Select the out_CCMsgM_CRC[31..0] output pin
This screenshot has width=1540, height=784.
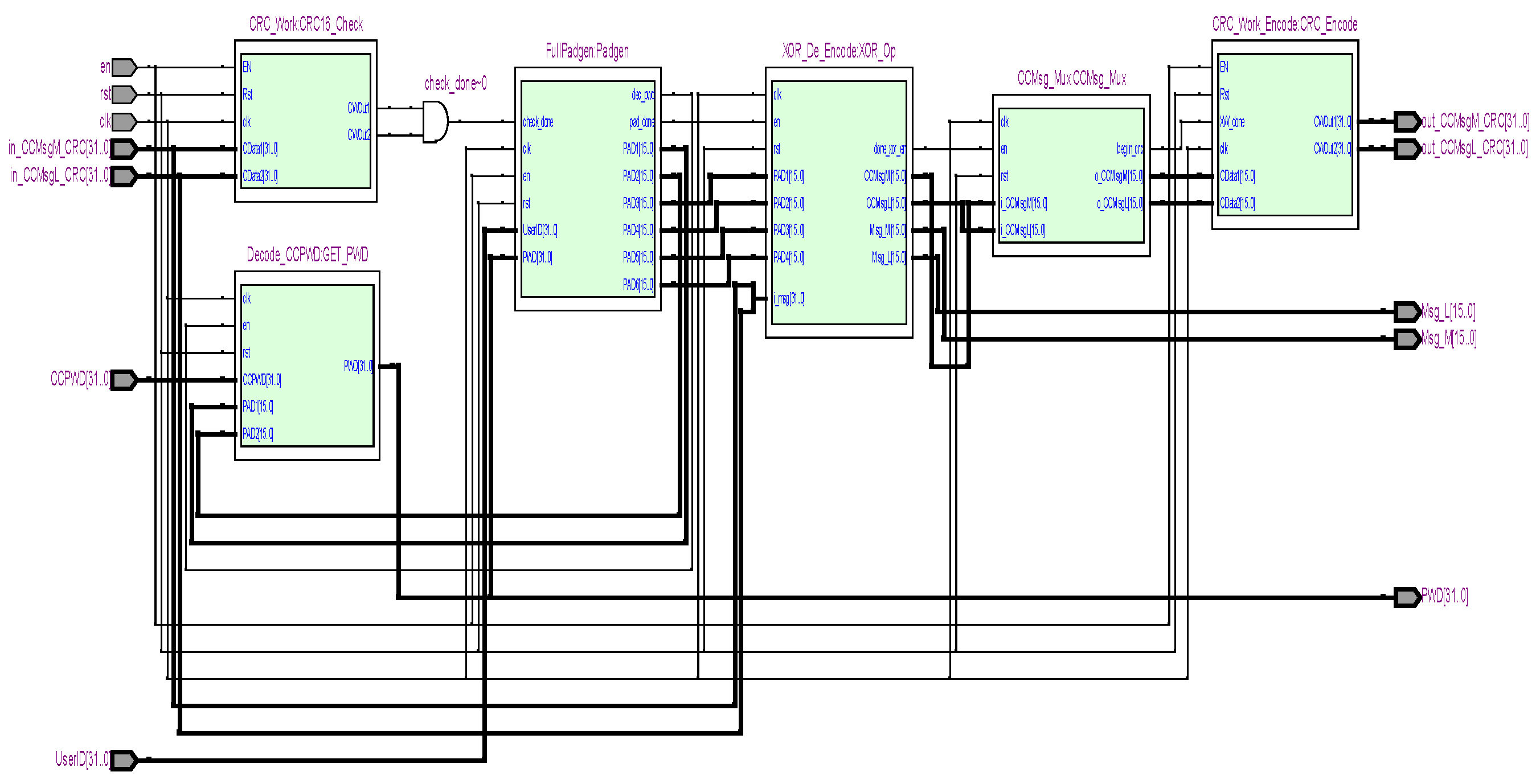[1407, 122]
